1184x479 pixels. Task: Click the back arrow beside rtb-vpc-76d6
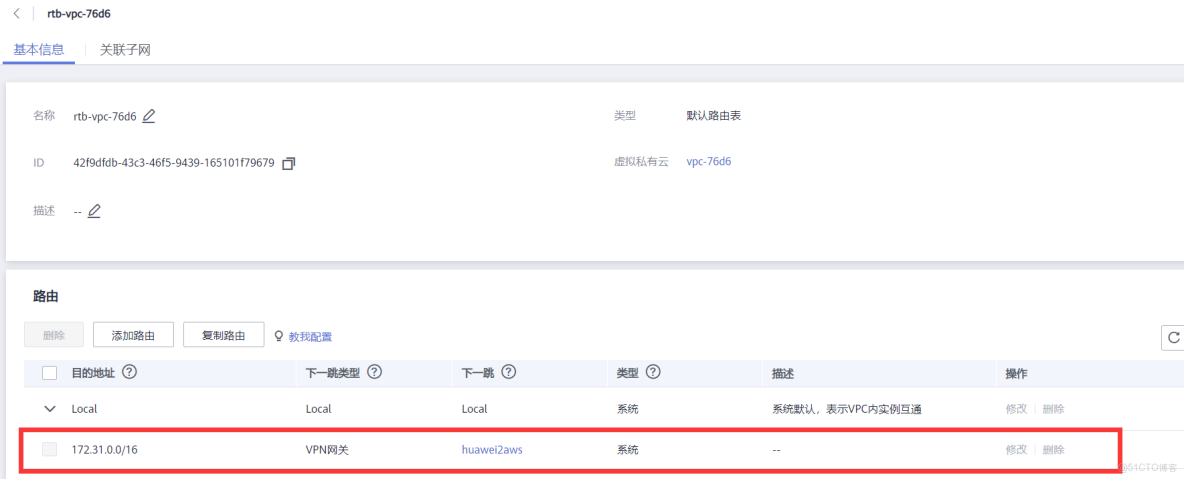[17, 14]
